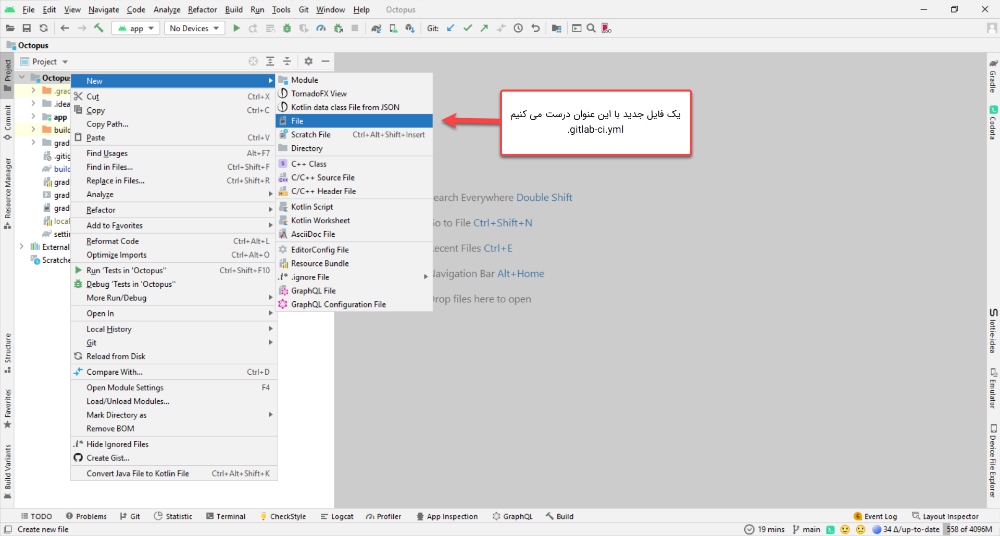Run the app with the green play icon

click(237, 28)
